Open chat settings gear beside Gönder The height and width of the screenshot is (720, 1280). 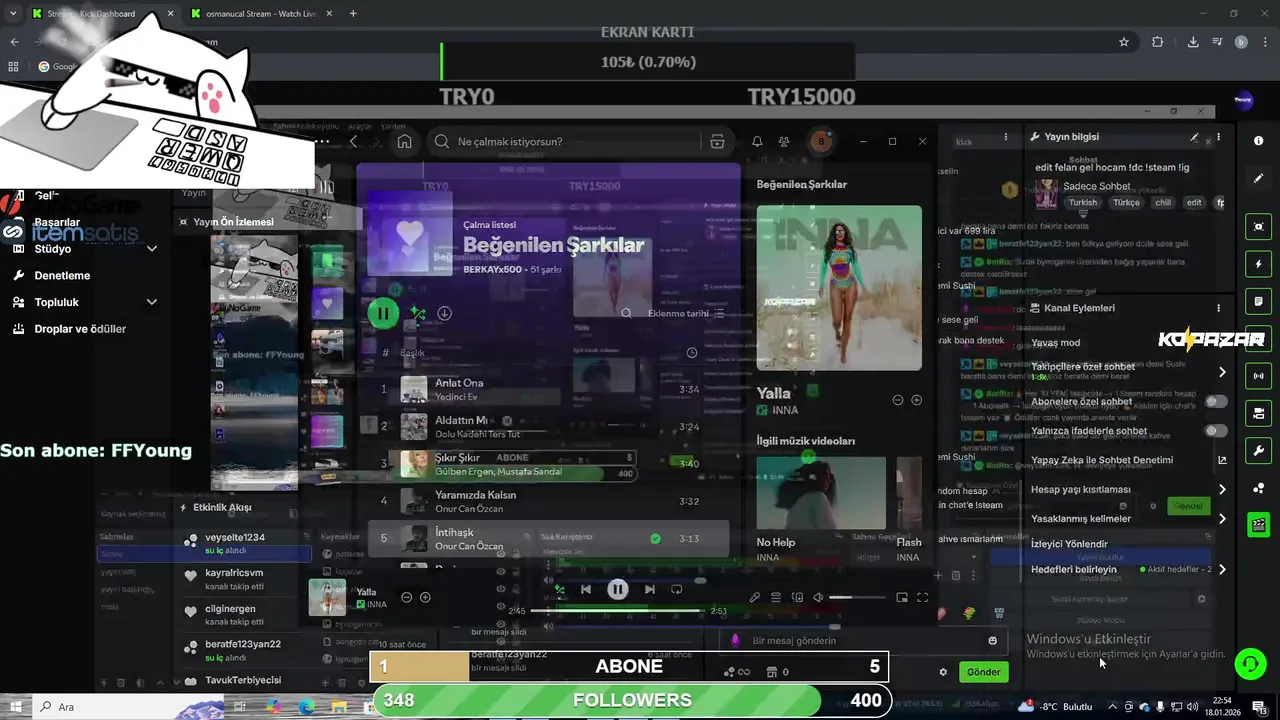point(943,672)
